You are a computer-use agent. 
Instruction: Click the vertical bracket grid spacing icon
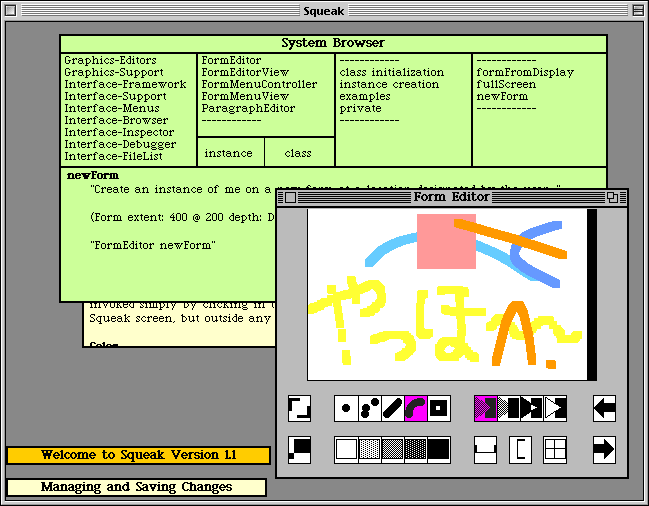tap(520, 450)
